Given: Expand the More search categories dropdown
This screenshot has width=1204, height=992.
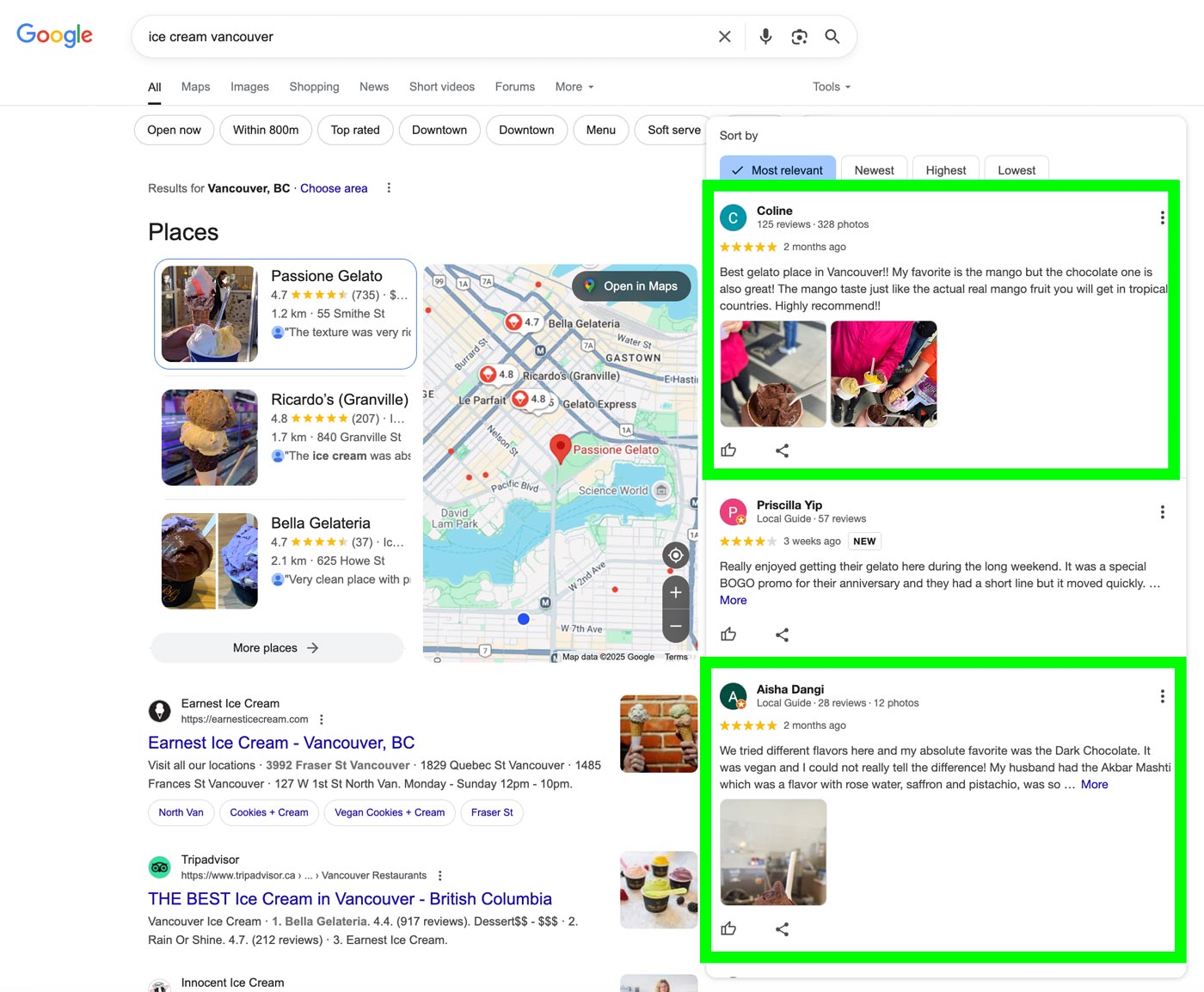Looking at the screenshot, I should tap(574, 87).
